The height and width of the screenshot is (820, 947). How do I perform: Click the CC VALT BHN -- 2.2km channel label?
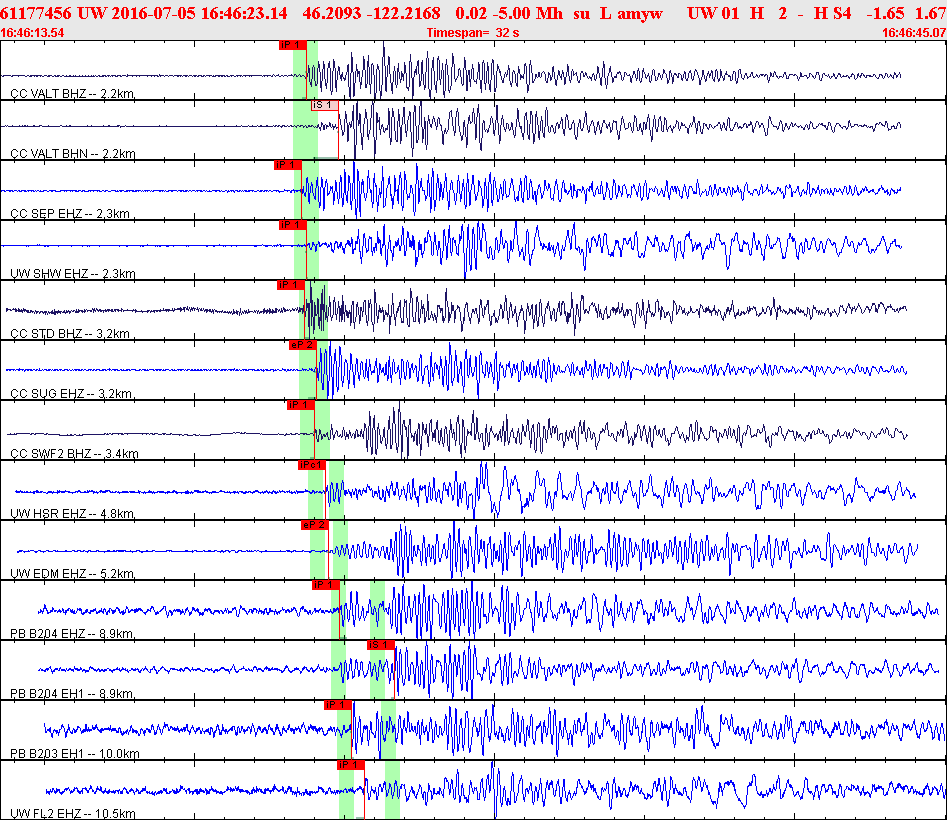(72, 153)
